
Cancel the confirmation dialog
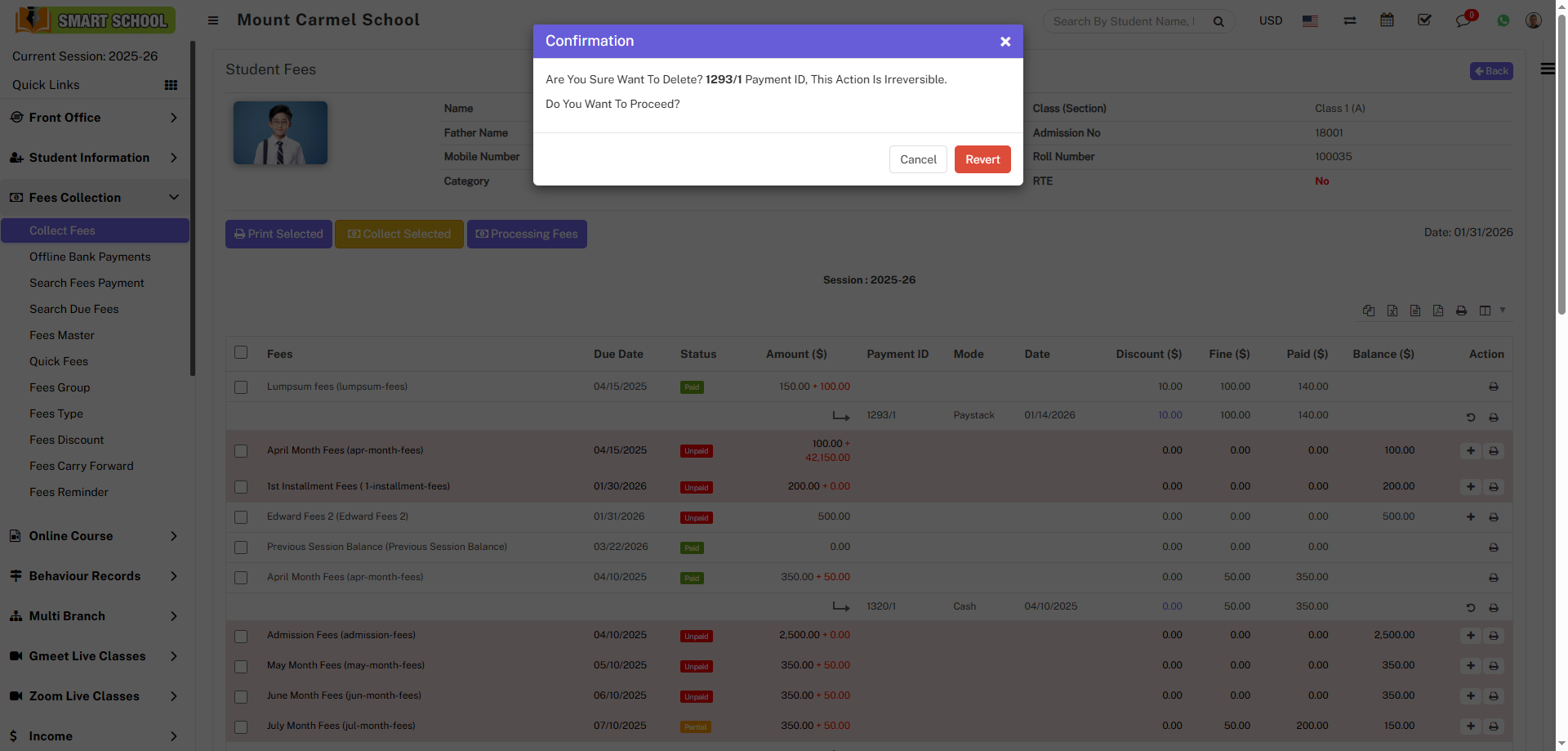point(918,159)
